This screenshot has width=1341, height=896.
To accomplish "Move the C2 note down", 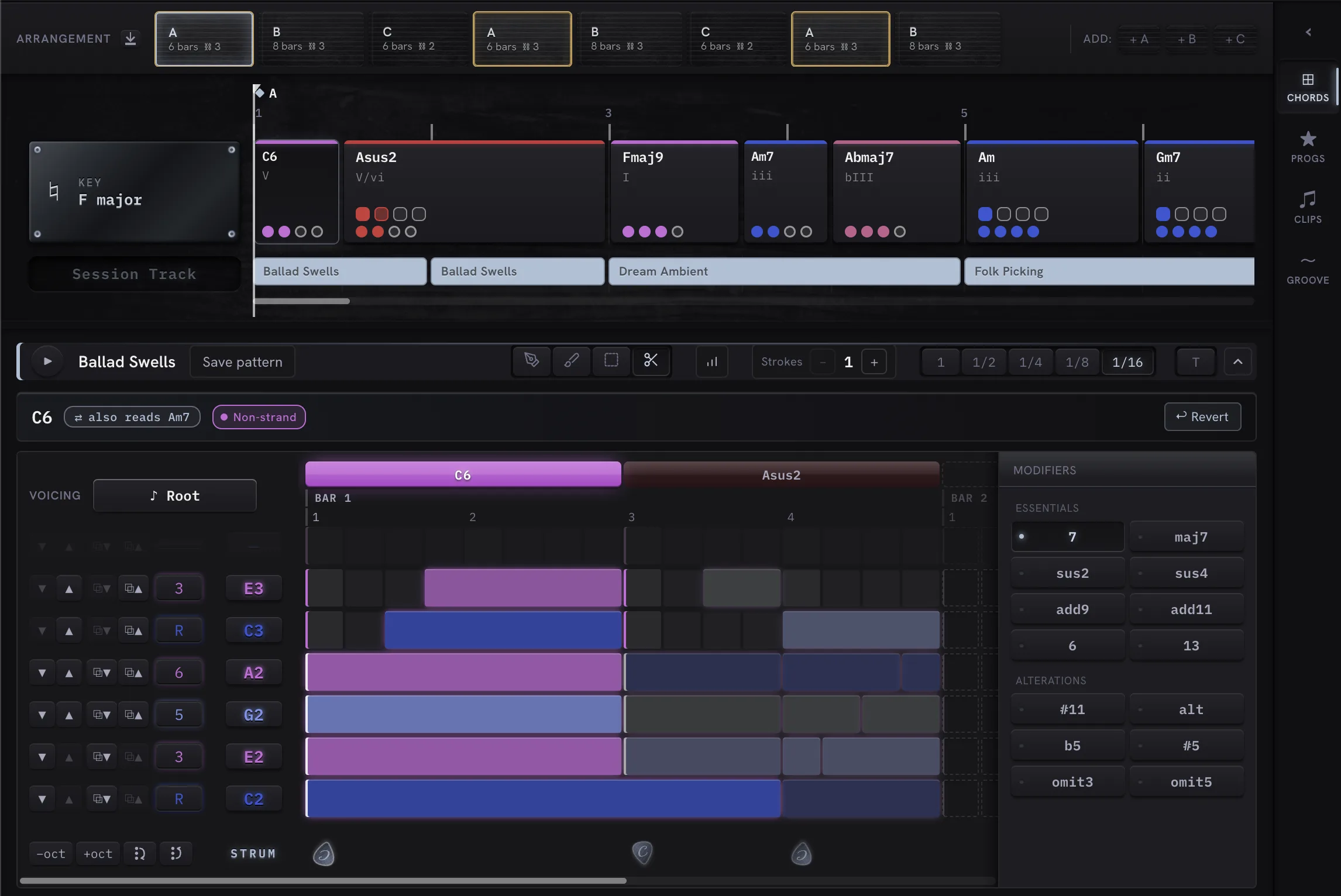I will coord(42,799).
